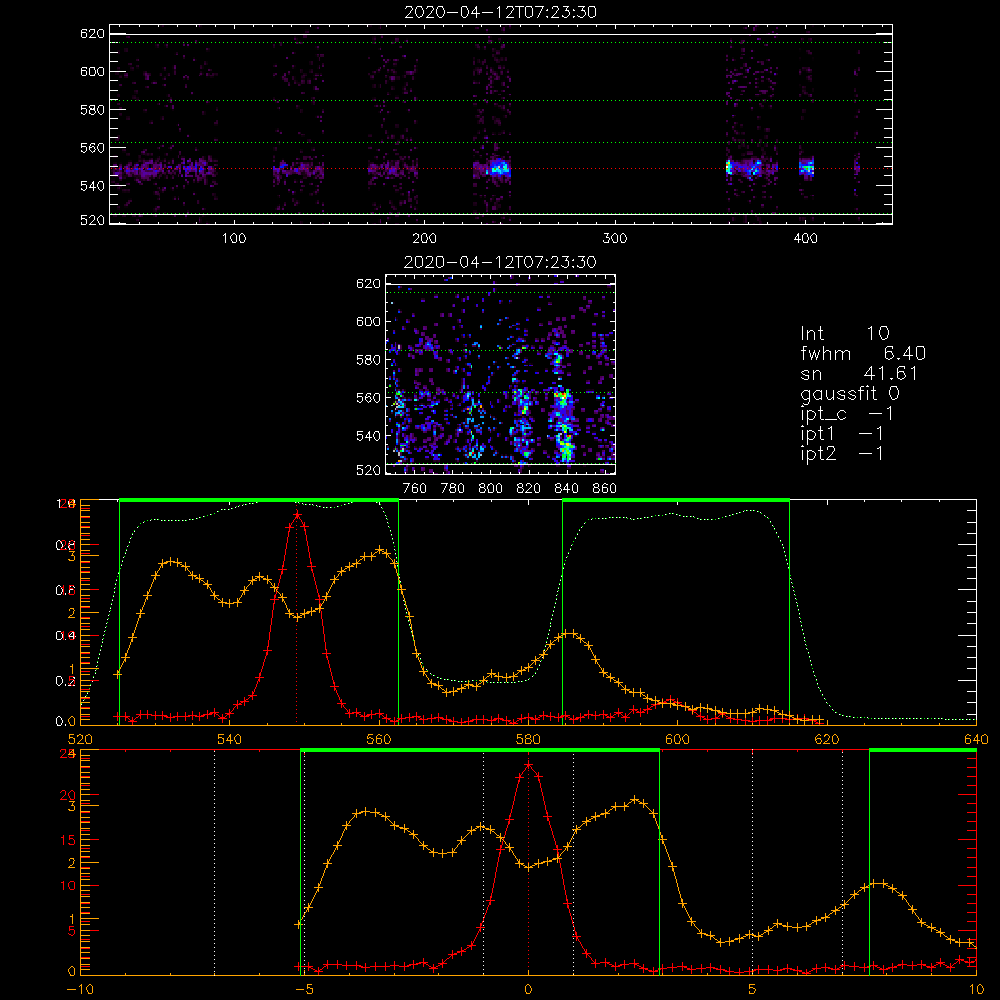Click the title 2020-04-12T07:23:30 above the wide image
The width and height of the screenshot is (1000, 1000).
coord(500,12)
